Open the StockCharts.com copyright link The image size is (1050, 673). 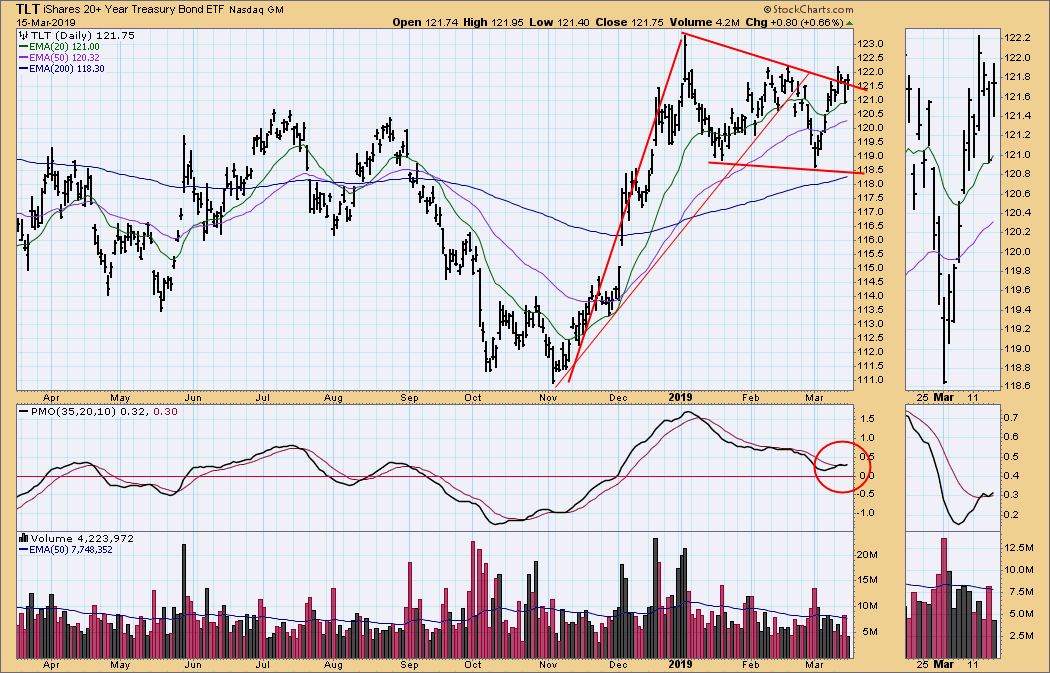tap(808, 9)
